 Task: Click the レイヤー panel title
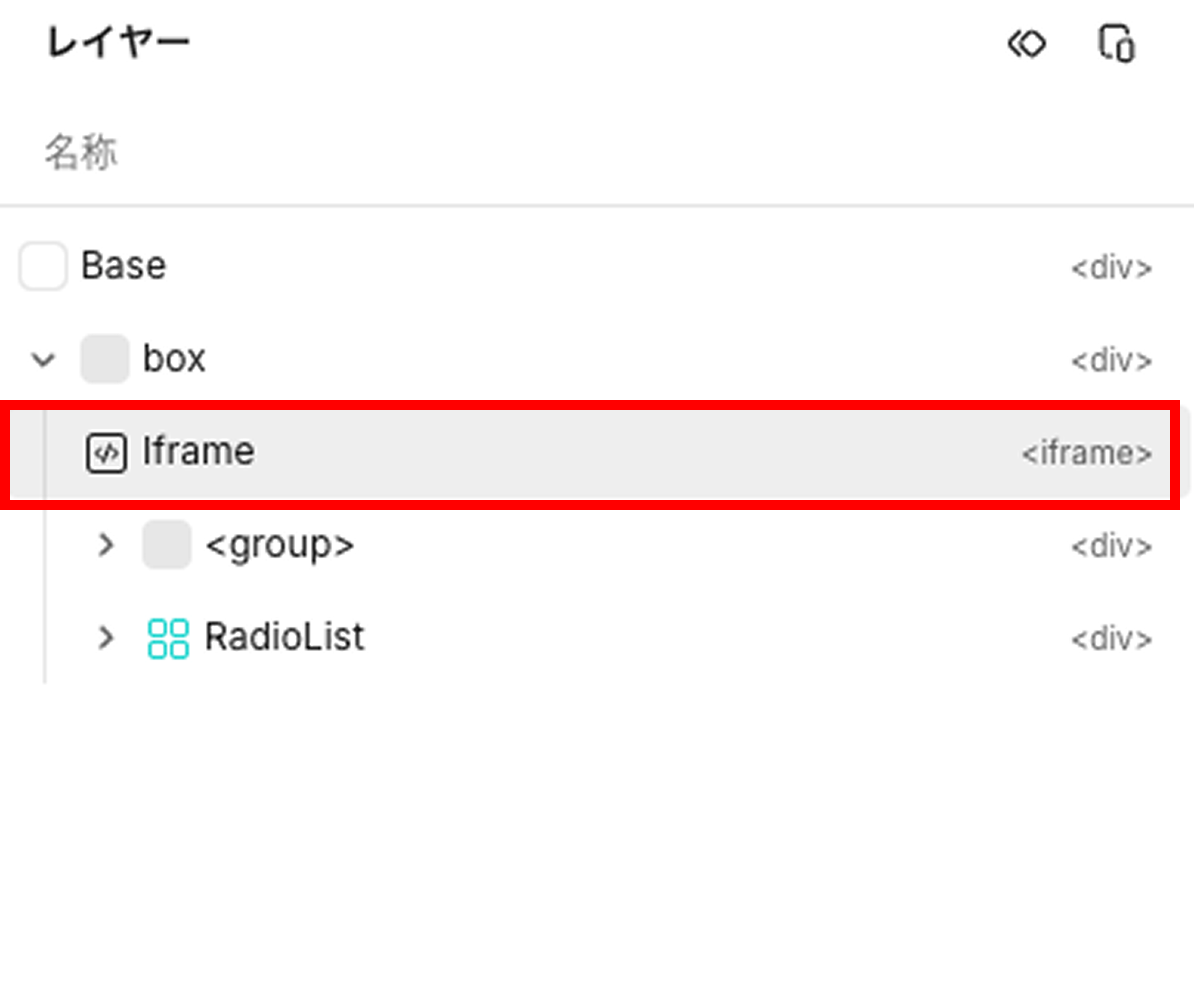pyautogui.click(x=118, y=43)
